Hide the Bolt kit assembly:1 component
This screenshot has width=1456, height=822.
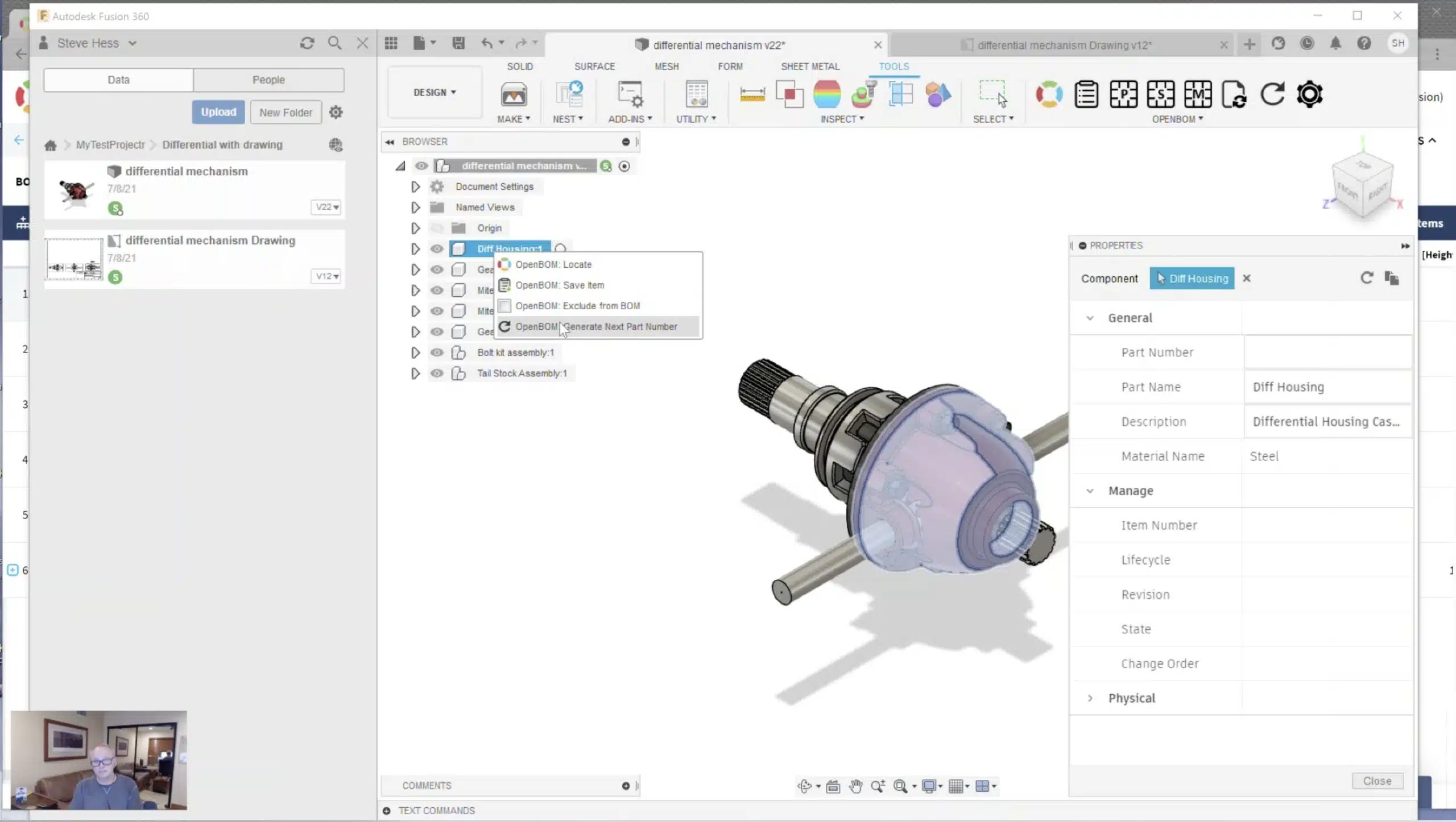(x=437, y=352)
